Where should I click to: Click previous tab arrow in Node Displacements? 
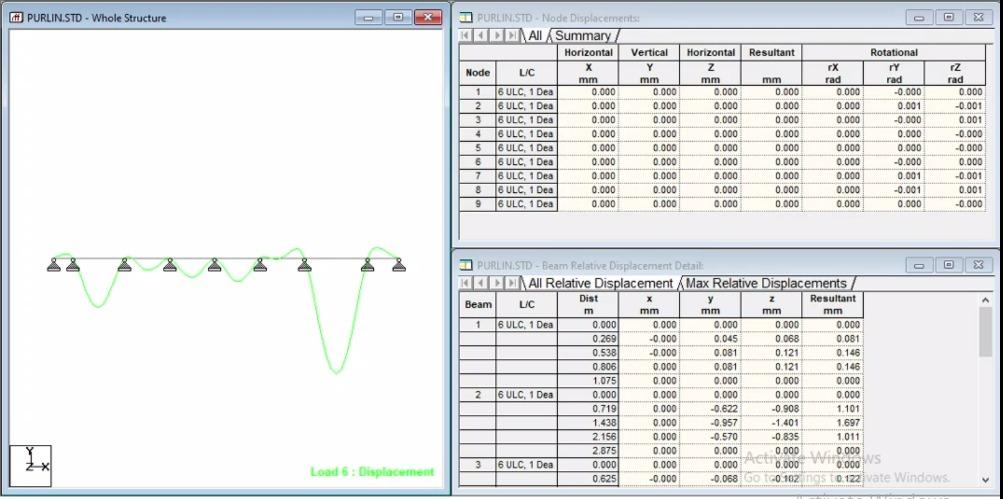[480, 36]
